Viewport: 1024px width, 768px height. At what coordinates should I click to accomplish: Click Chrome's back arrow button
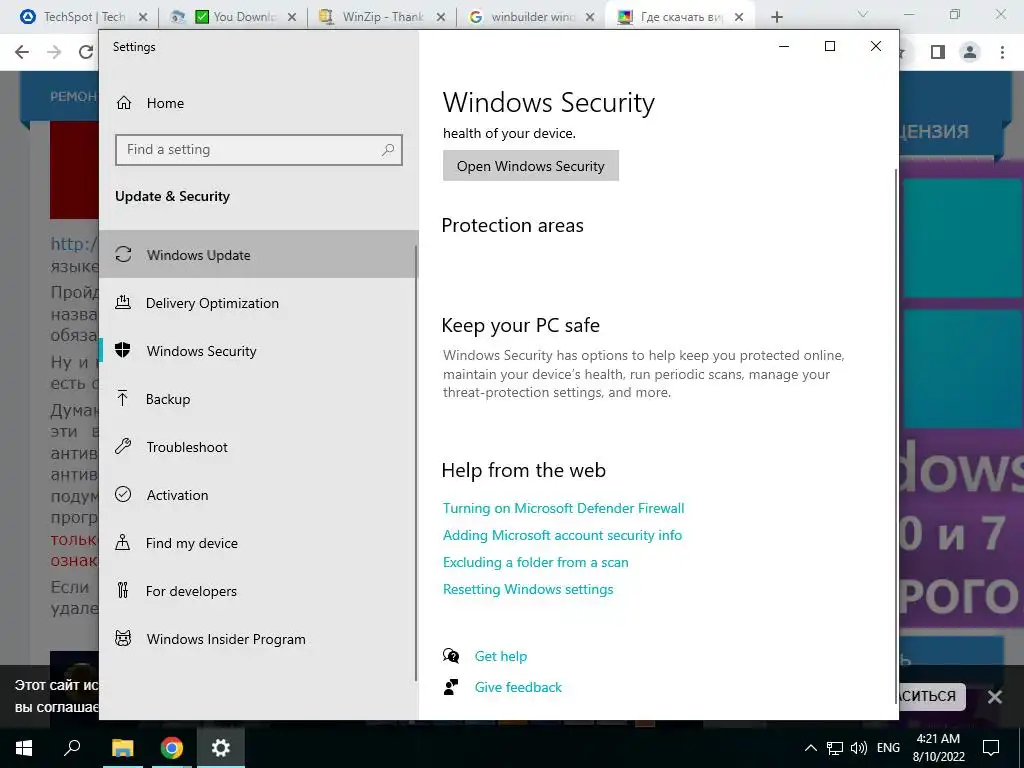pyautogui.click(x=22, y=52)
